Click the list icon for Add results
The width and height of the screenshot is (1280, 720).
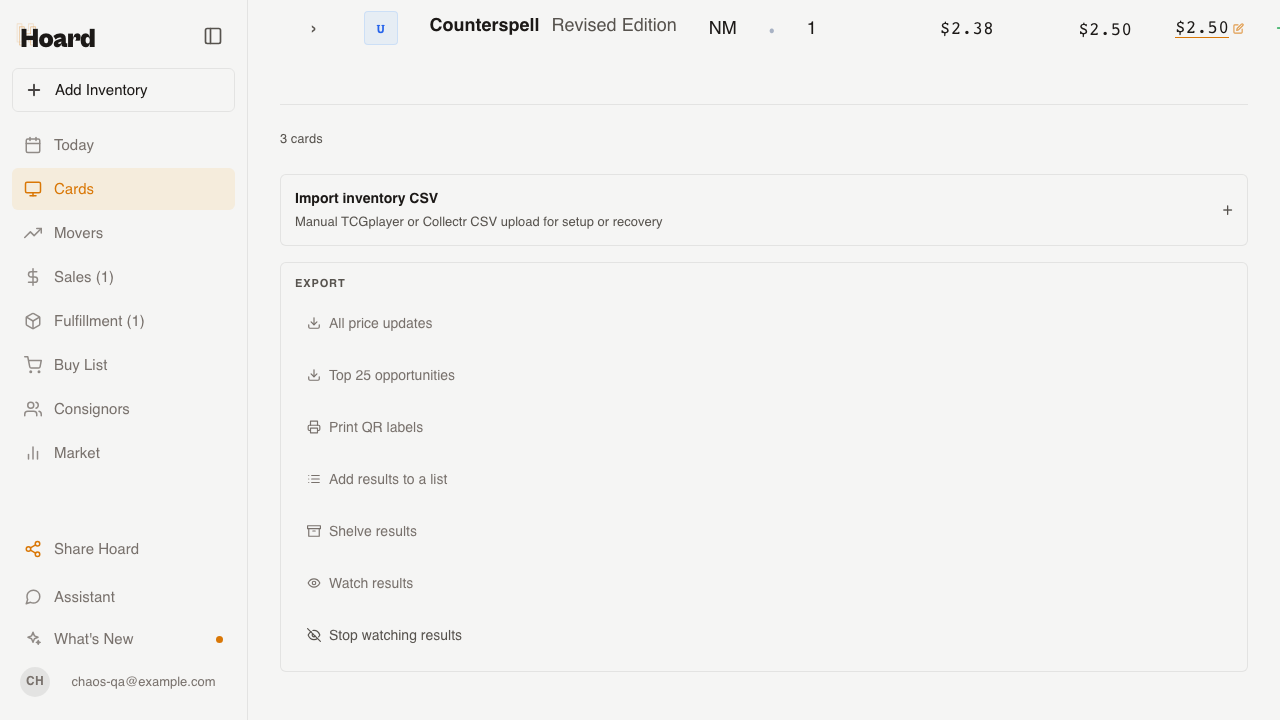[x=314, y=479]
